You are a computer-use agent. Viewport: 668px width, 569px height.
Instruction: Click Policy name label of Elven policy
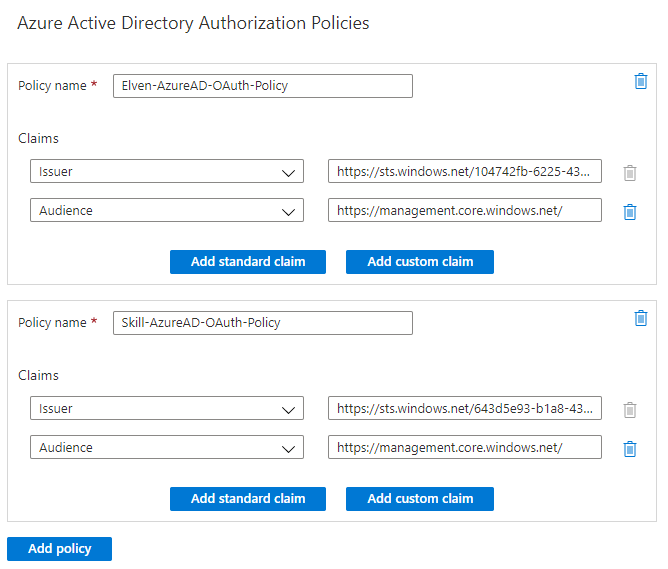tap(52, 86)
